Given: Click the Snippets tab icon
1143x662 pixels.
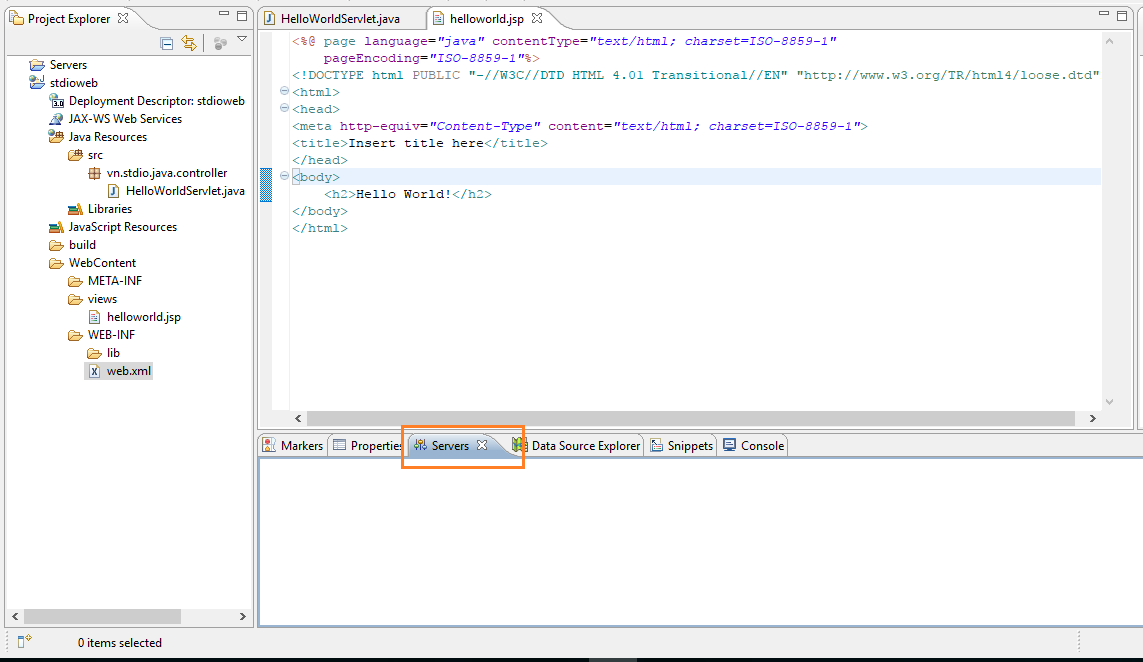Looking at the screenshot, I should 657,445.
